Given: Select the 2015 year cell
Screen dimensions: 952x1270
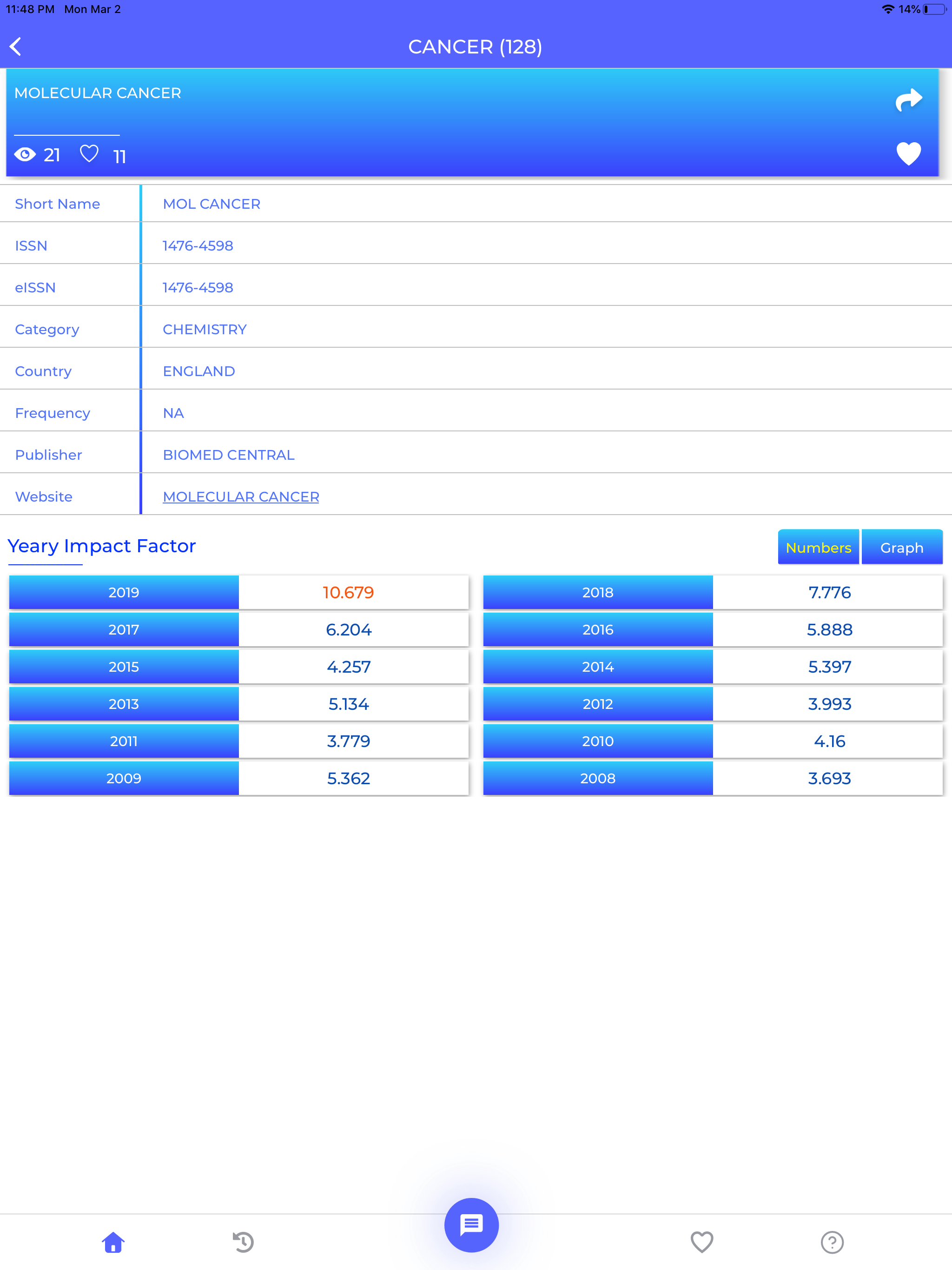Looking at the screenshot, I should 124,667.
